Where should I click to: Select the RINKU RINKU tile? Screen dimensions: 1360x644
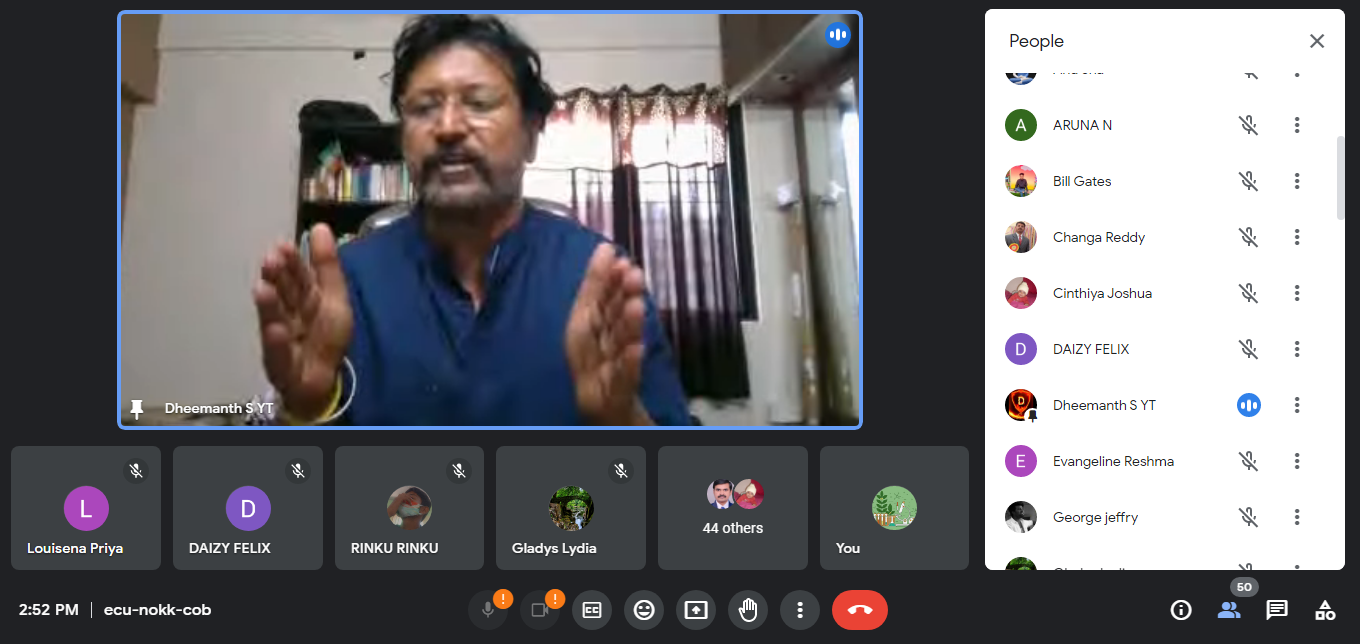[x=409, y=508]
